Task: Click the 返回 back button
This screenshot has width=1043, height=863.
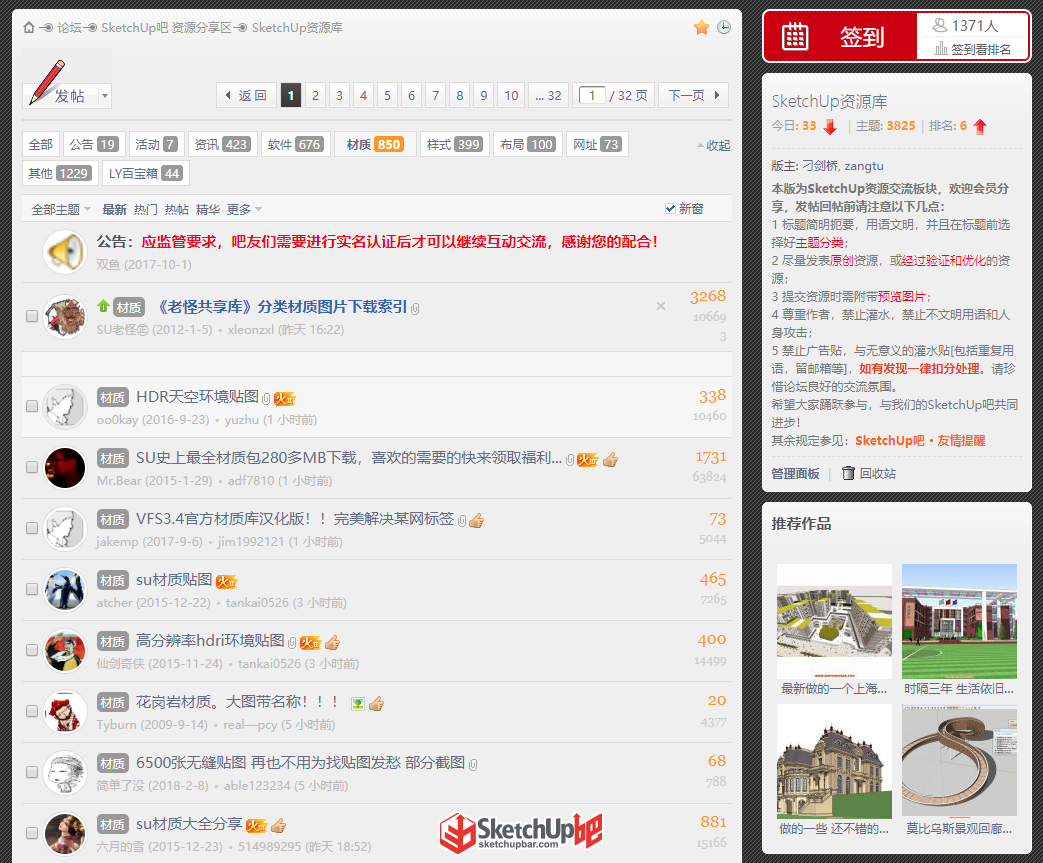Action: [x=246, y=95]
